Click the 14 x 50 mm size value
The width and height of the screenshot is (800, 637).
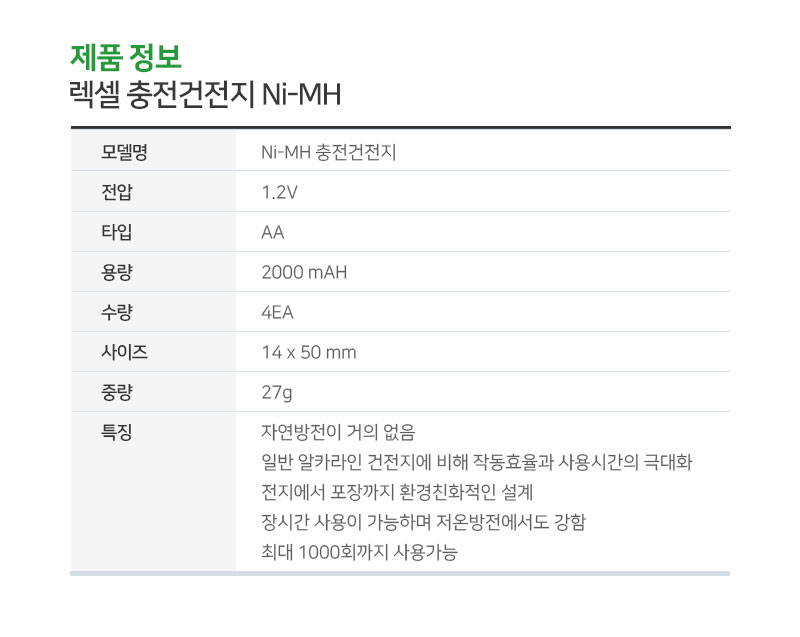click(309, 352)
